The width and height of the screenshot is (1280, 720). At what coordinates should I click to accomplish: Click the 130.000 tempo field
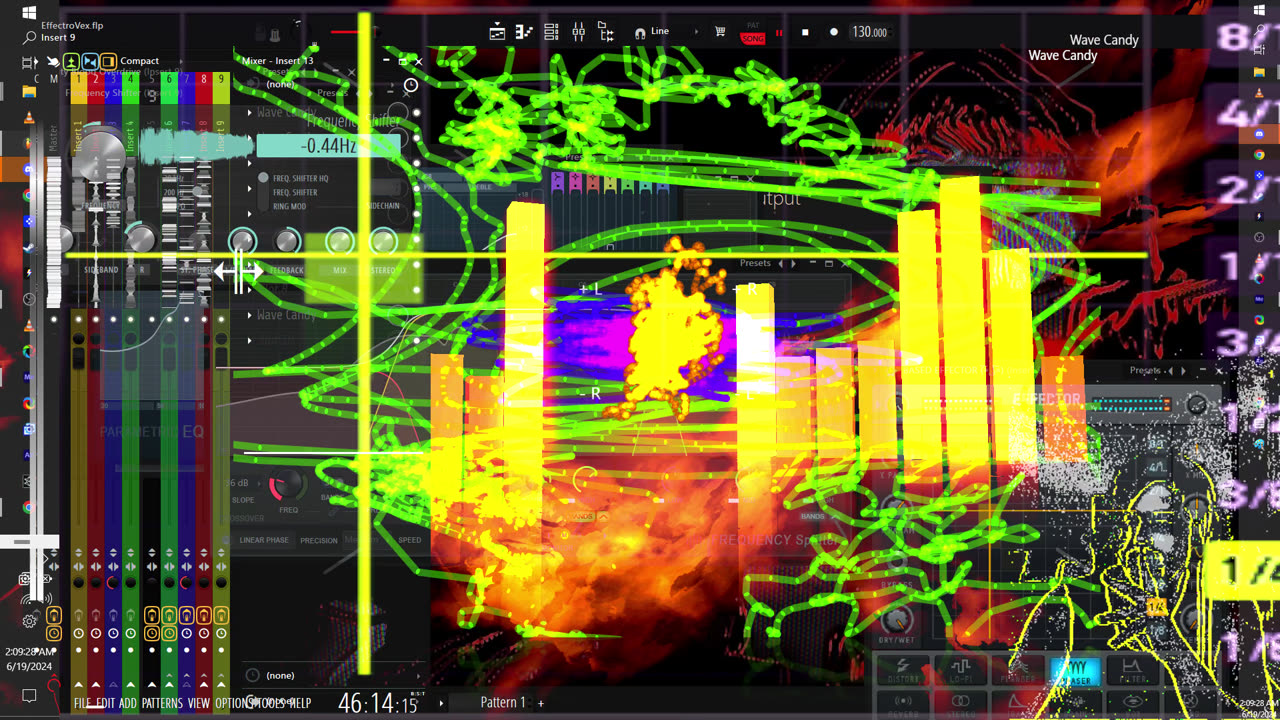[x=869, y=32]
